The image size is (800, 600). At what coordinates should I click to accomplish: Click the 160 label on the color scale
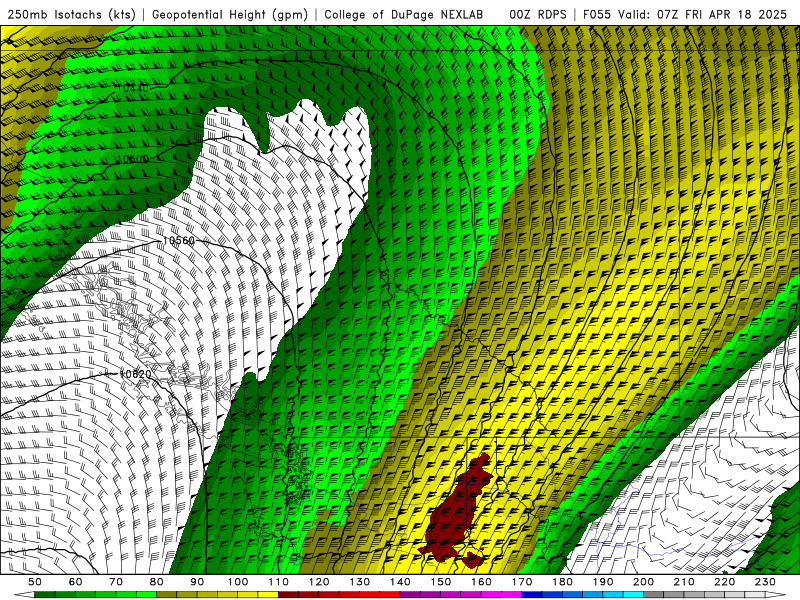tap(482, 582)
